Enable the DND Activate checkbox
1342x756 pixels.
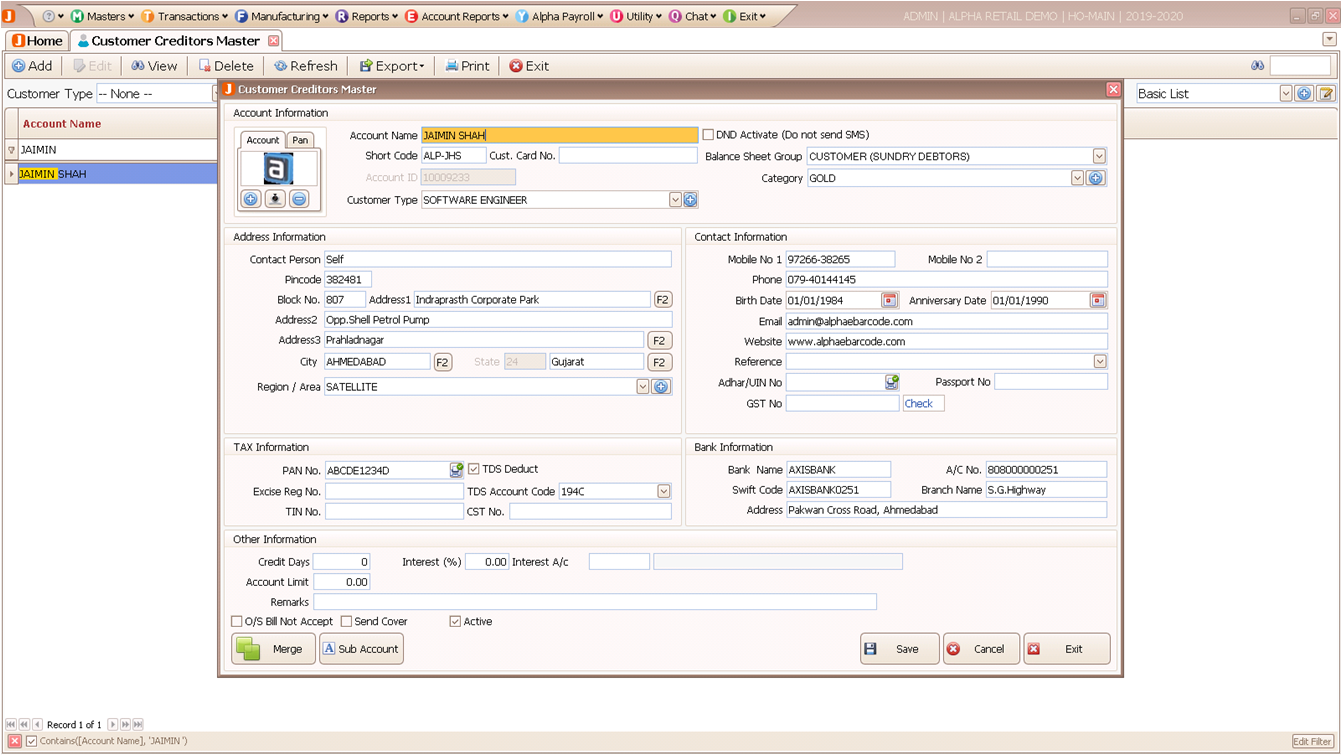[x=708, y=135]
